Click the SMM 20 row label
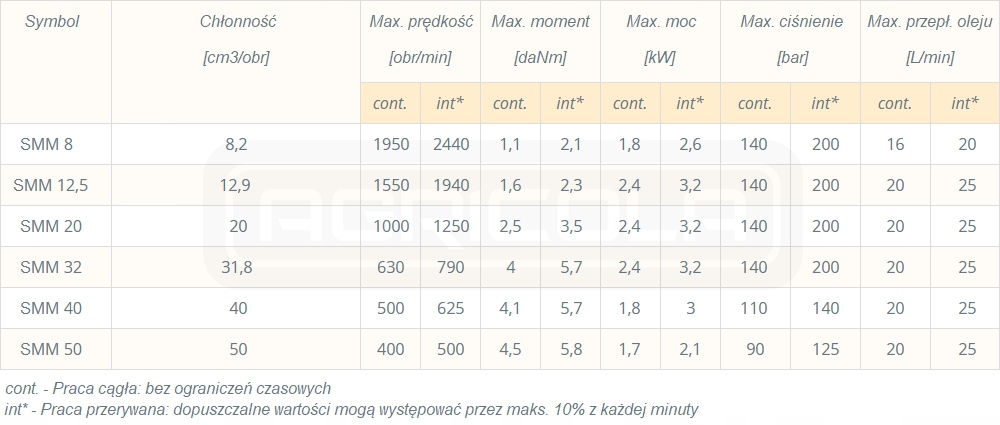 point(46,226)
